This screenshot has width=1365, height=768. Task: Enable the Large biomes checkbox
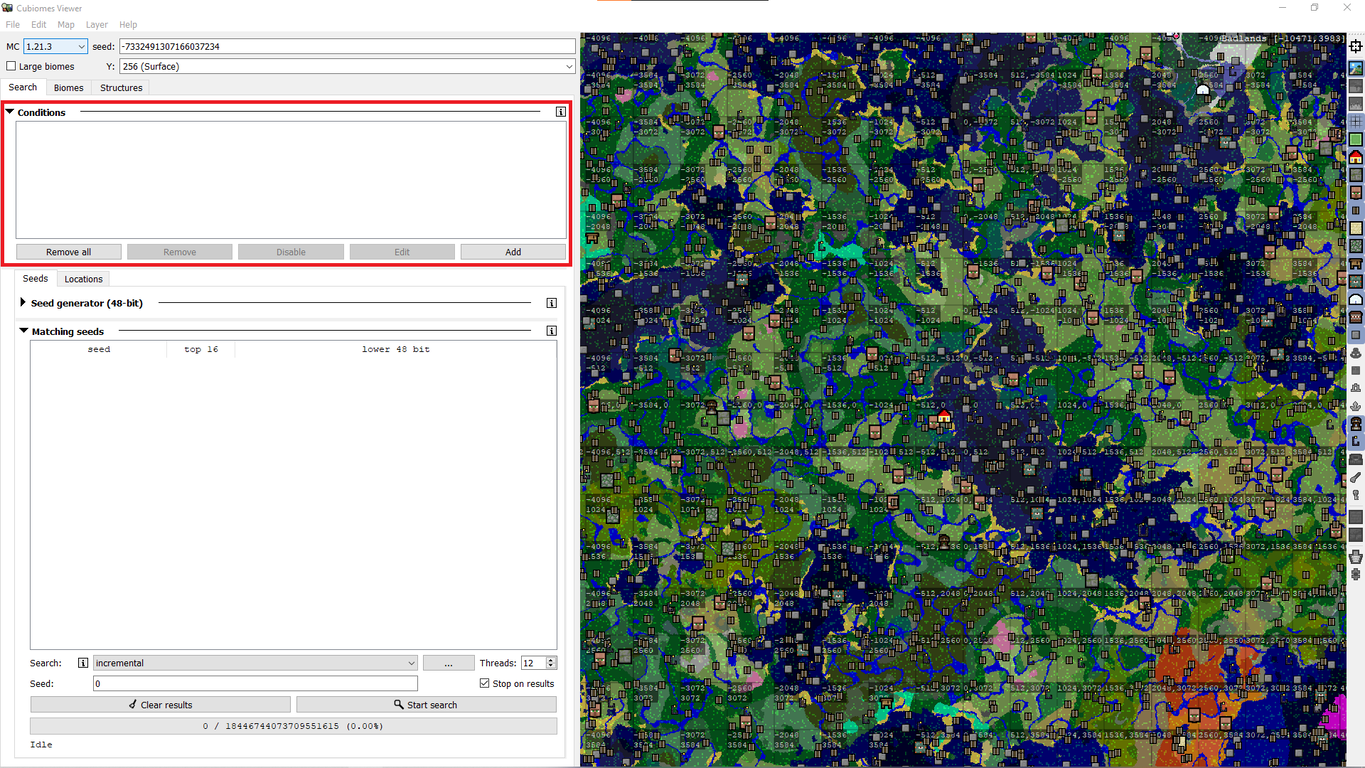(12, 66)
